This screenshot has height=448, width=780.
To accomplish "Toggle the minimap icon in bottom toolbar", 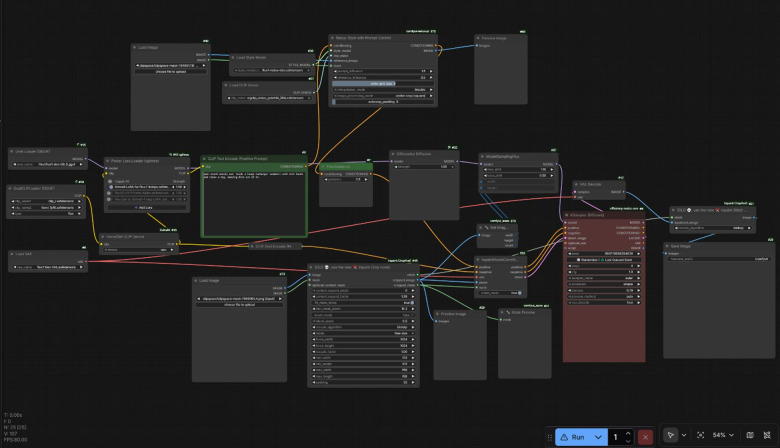I will [x=750, y=436].
